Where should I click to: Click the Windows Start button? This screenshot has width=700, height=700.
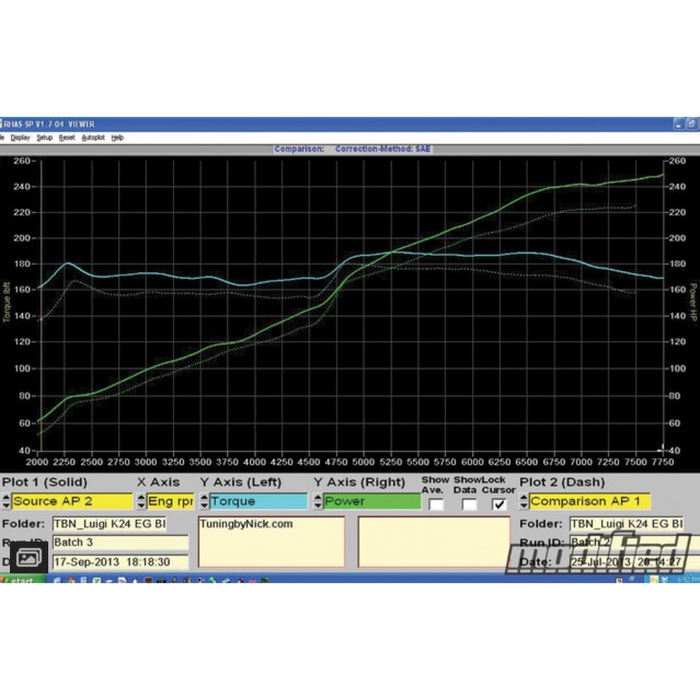(x=20, y=580)
